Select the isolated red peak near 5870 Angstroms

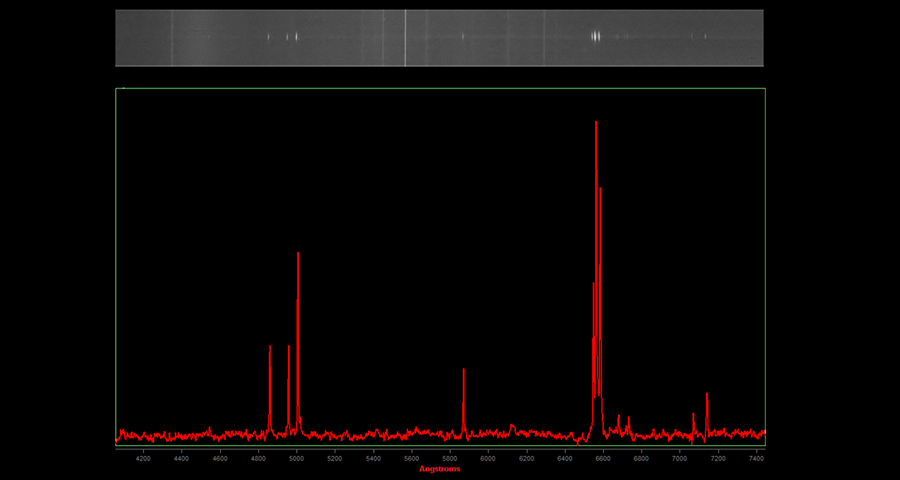pos(464,372)
